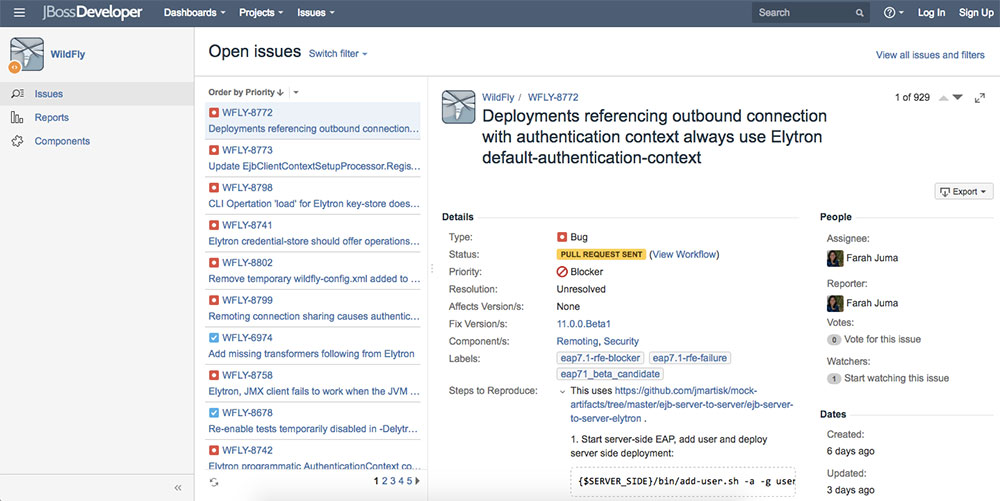Select issue WFLY-8758 in list
This screenshot has height=501, width=1000.
coord(313,383)
